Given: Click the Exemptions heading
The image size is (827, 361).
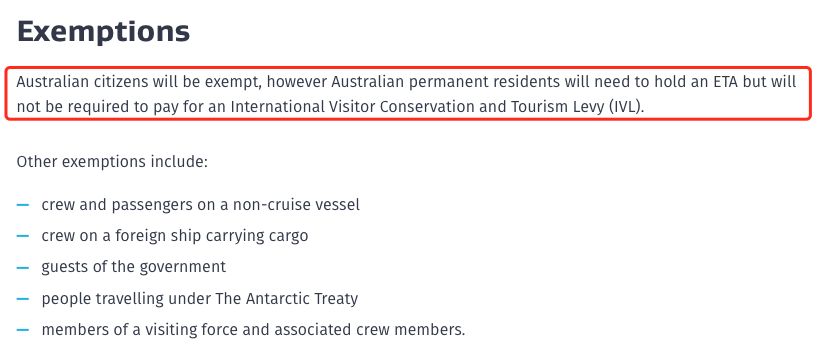Looking at the screenshot, I should 103,31.
